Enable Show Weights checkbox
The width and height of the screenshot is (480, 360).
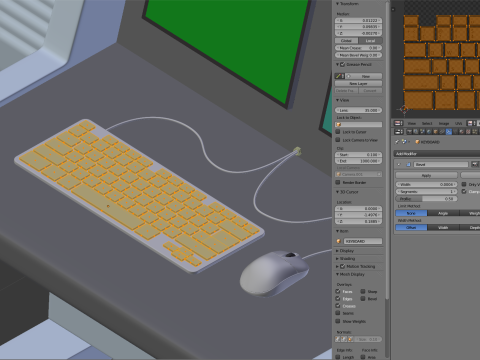coord(338,321)
